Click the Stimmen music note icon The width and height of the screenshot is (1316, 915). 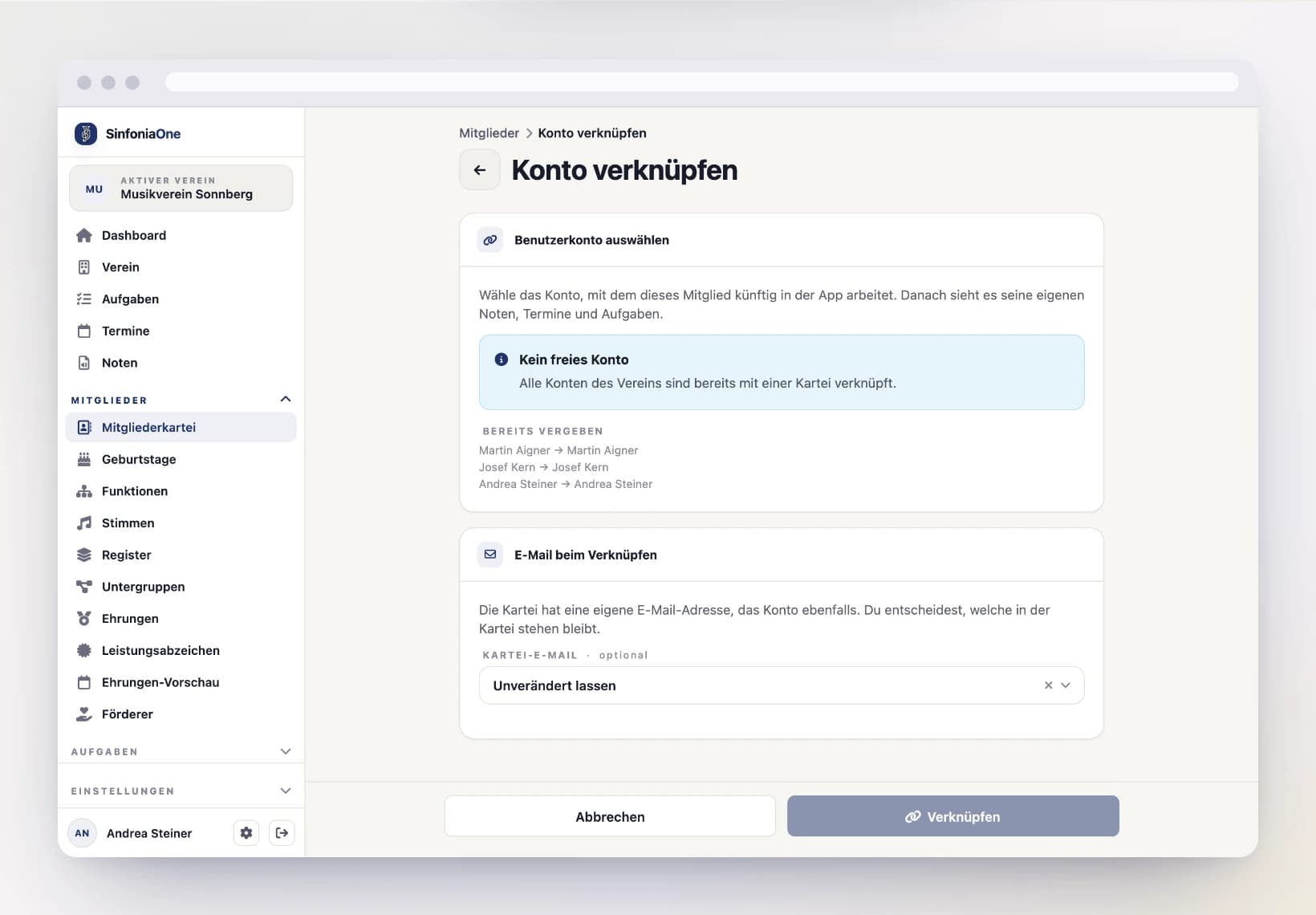point(84,523)
